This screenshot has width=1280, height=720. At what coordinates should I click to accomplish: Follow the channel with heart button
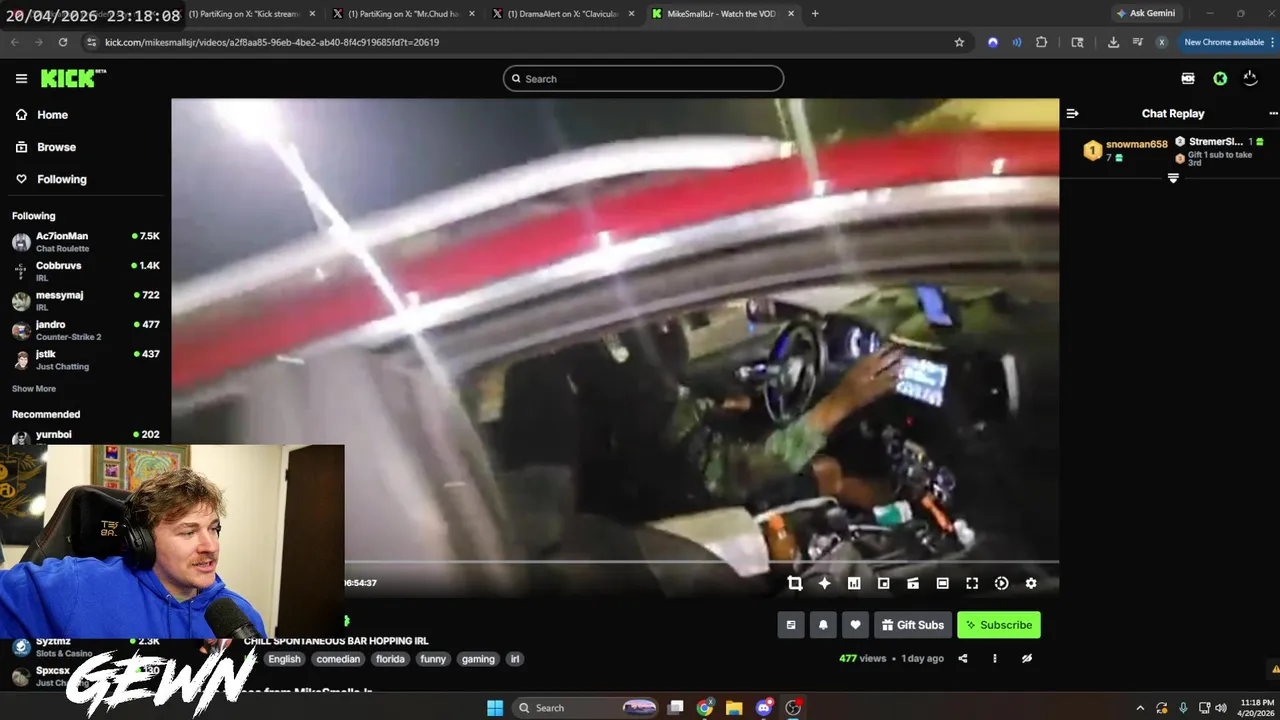[855, 625]
